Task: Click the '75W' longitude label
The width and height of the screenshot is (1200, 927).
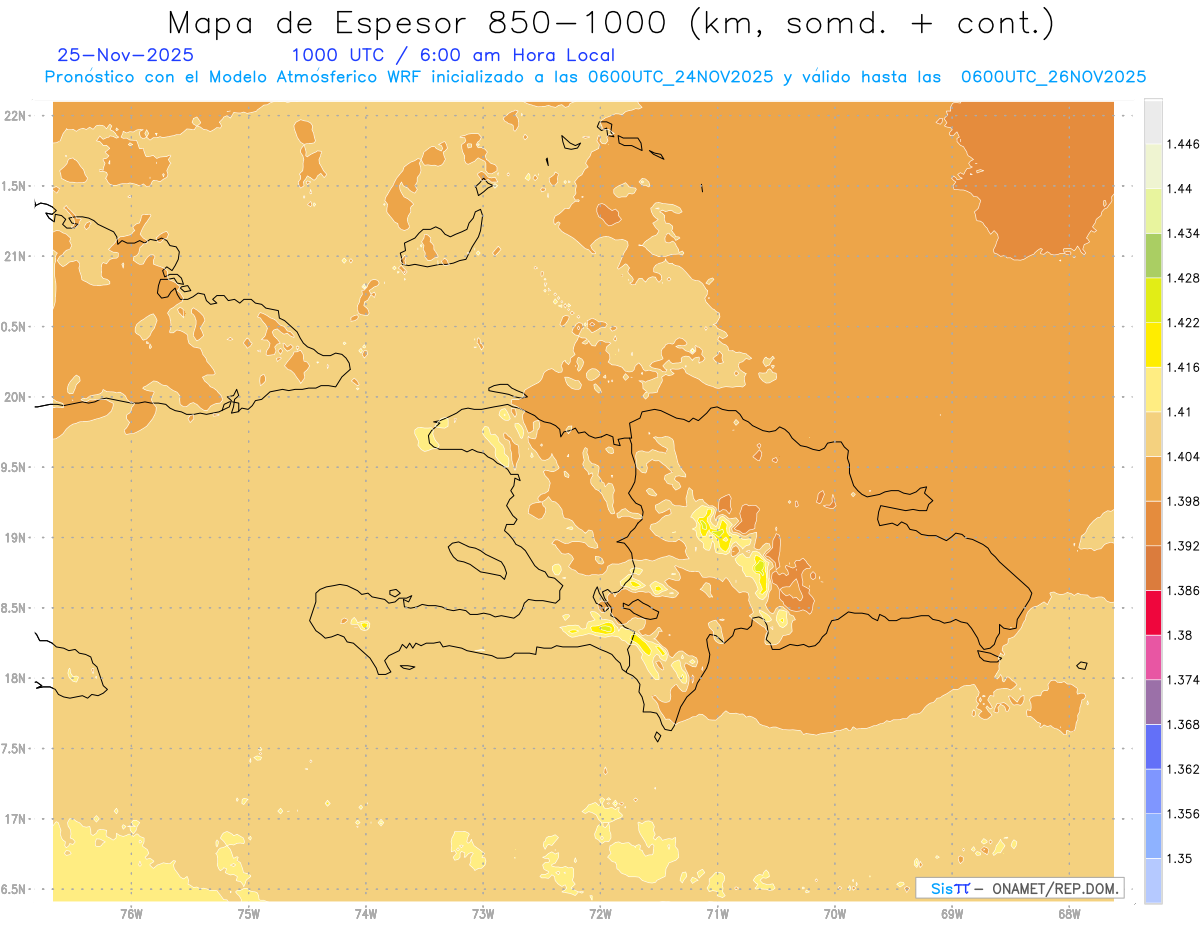Action: point(249,913)
